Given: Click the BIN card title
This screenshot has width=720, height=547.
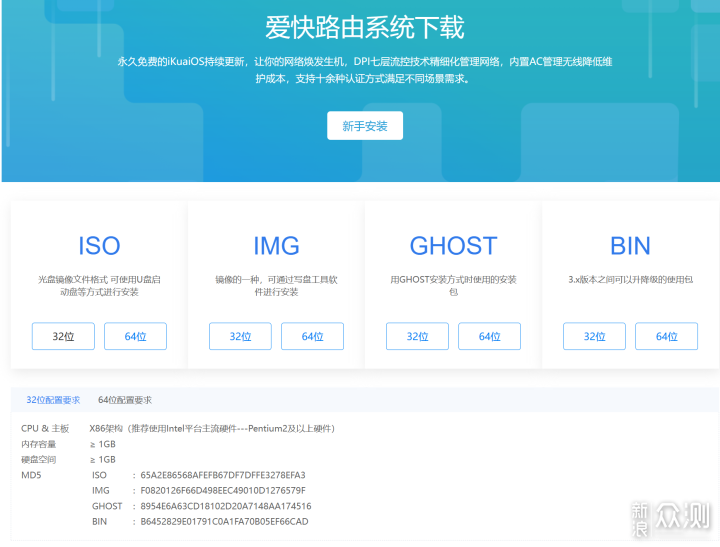Looking at the screenshot, I should (630, 246).
